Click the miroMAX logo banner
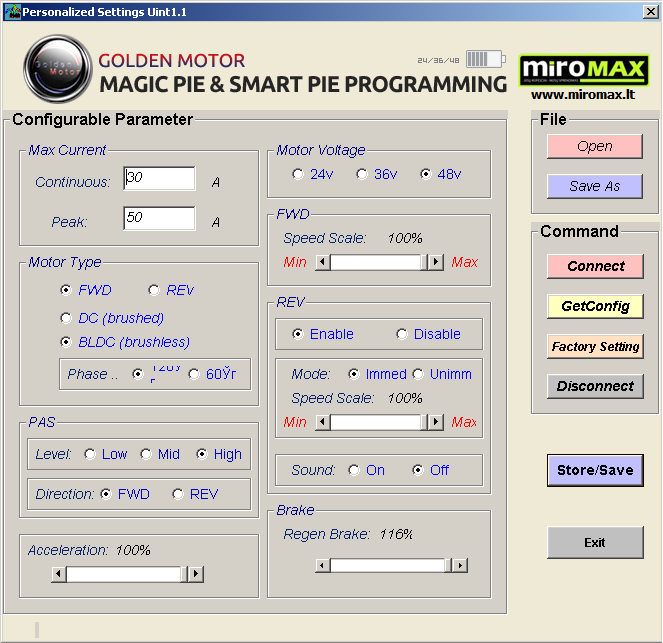 point(584,71)
